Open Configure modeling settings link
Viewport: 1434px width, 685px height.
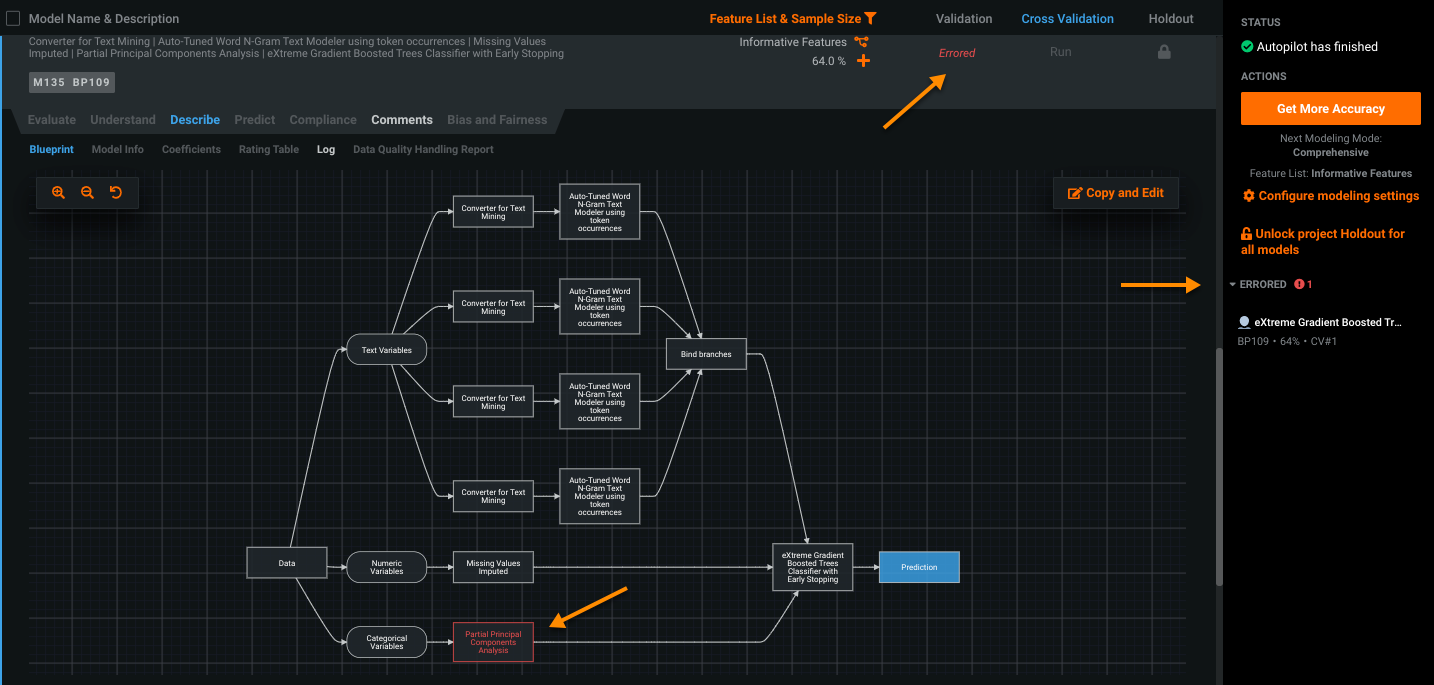point(1330,196)
